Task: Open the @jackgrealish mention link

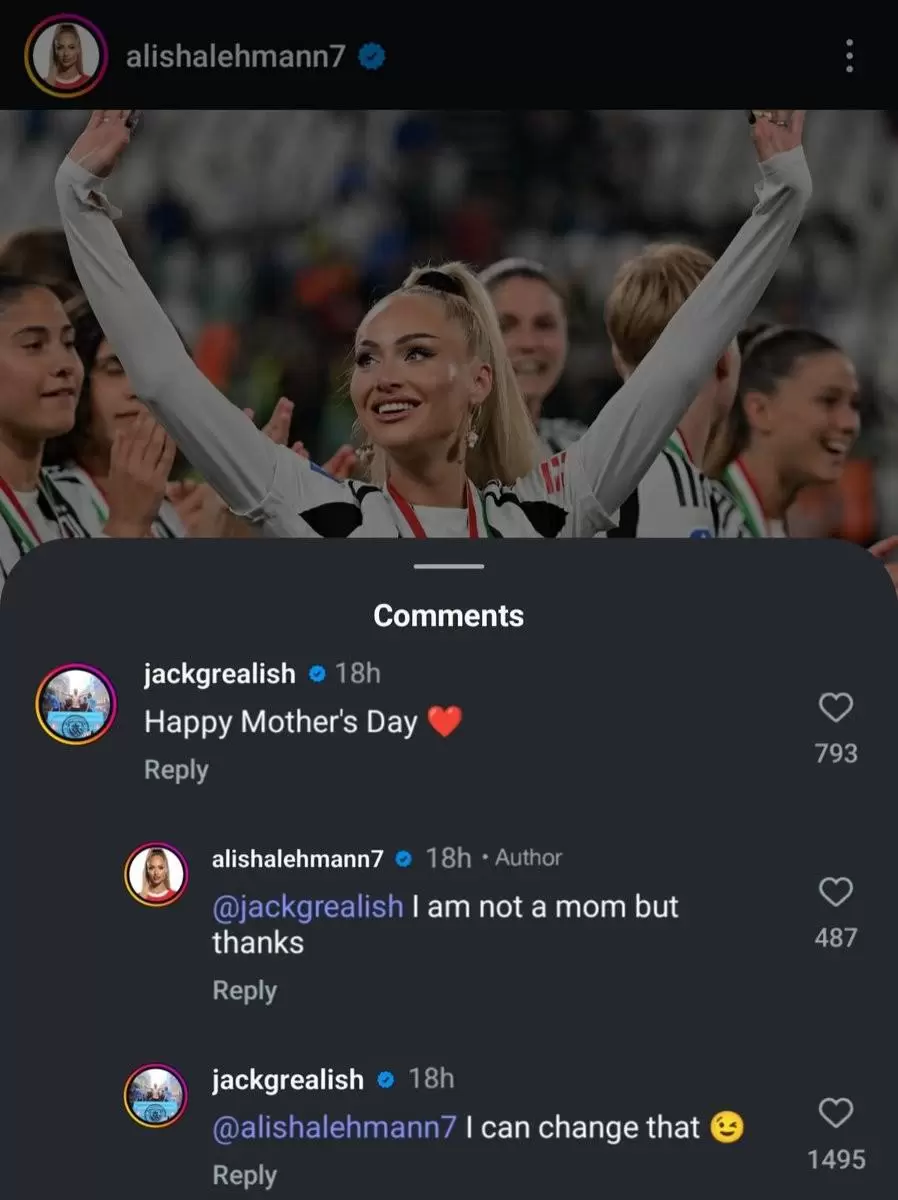Action: pos(308,907)
